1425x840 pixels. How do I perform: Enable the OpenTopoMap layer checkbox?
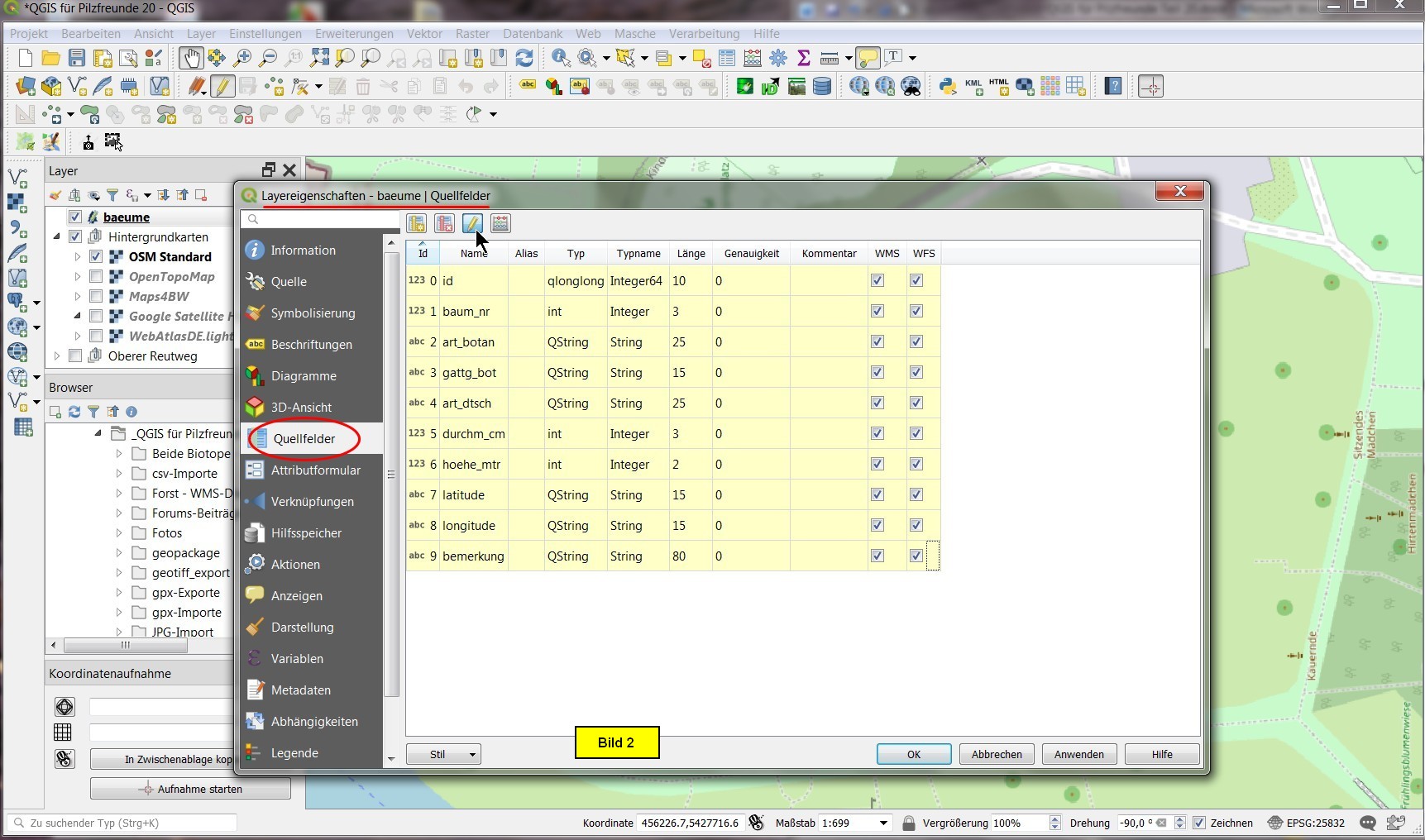point(96,277)
